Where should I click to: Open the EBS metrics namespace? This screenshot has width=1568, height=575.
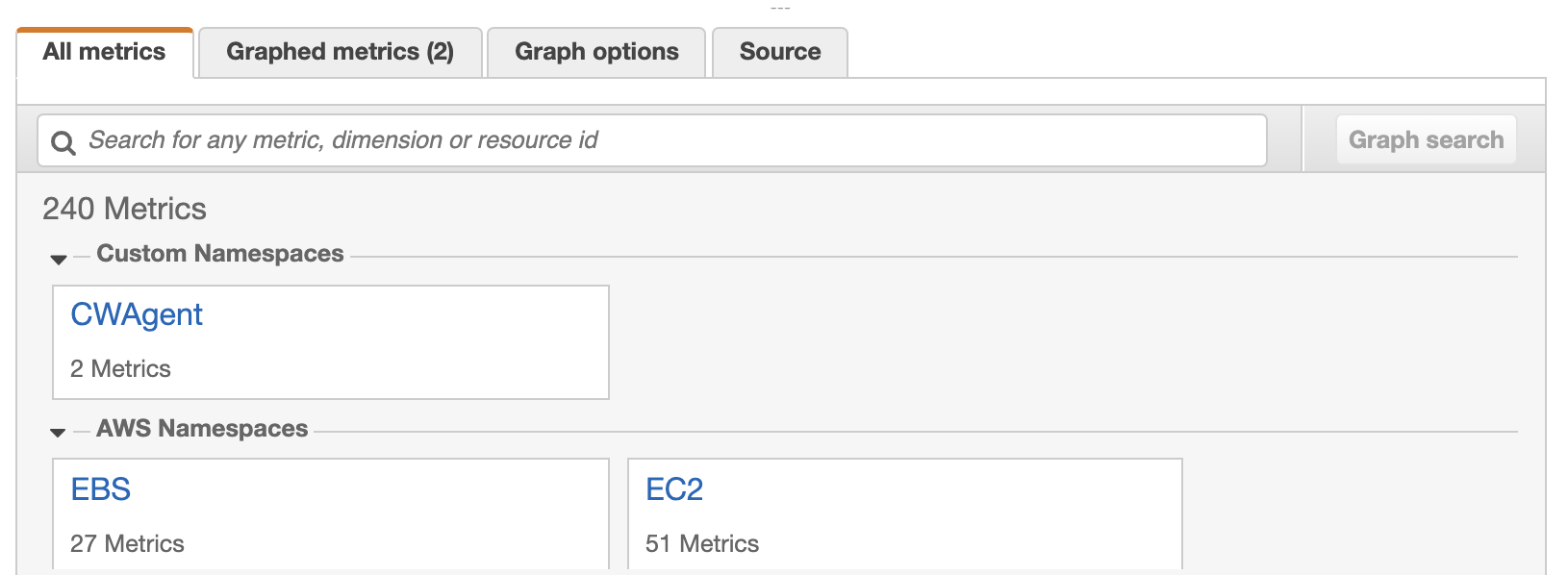(x=101, y=489)
